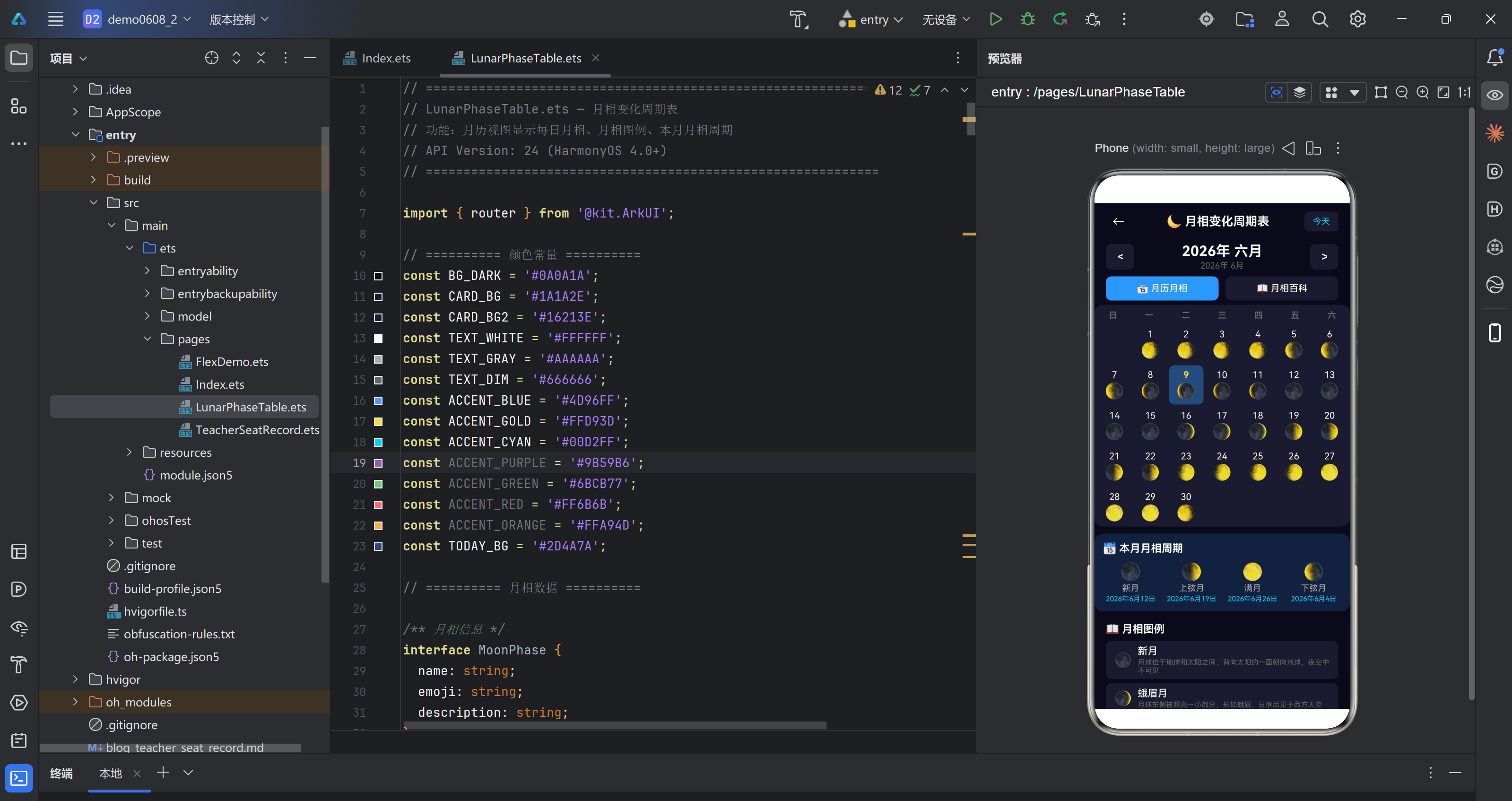Image resolution: width=1512 pixels, height=801 pixels.
Task: Click the 1:1 actual size icon
Action: click(x=1464, y=92)
